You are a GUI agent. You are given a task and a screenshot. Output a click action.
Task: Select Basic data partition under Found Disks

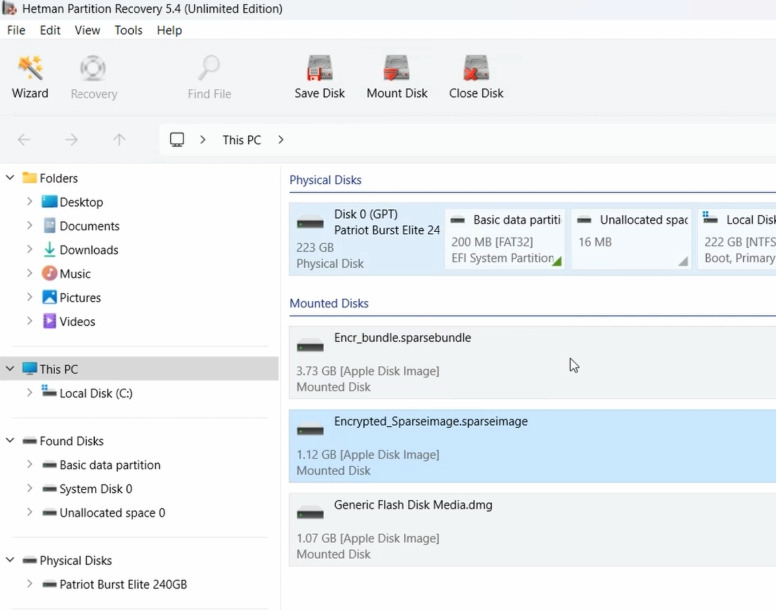click(x=110, y=465)
